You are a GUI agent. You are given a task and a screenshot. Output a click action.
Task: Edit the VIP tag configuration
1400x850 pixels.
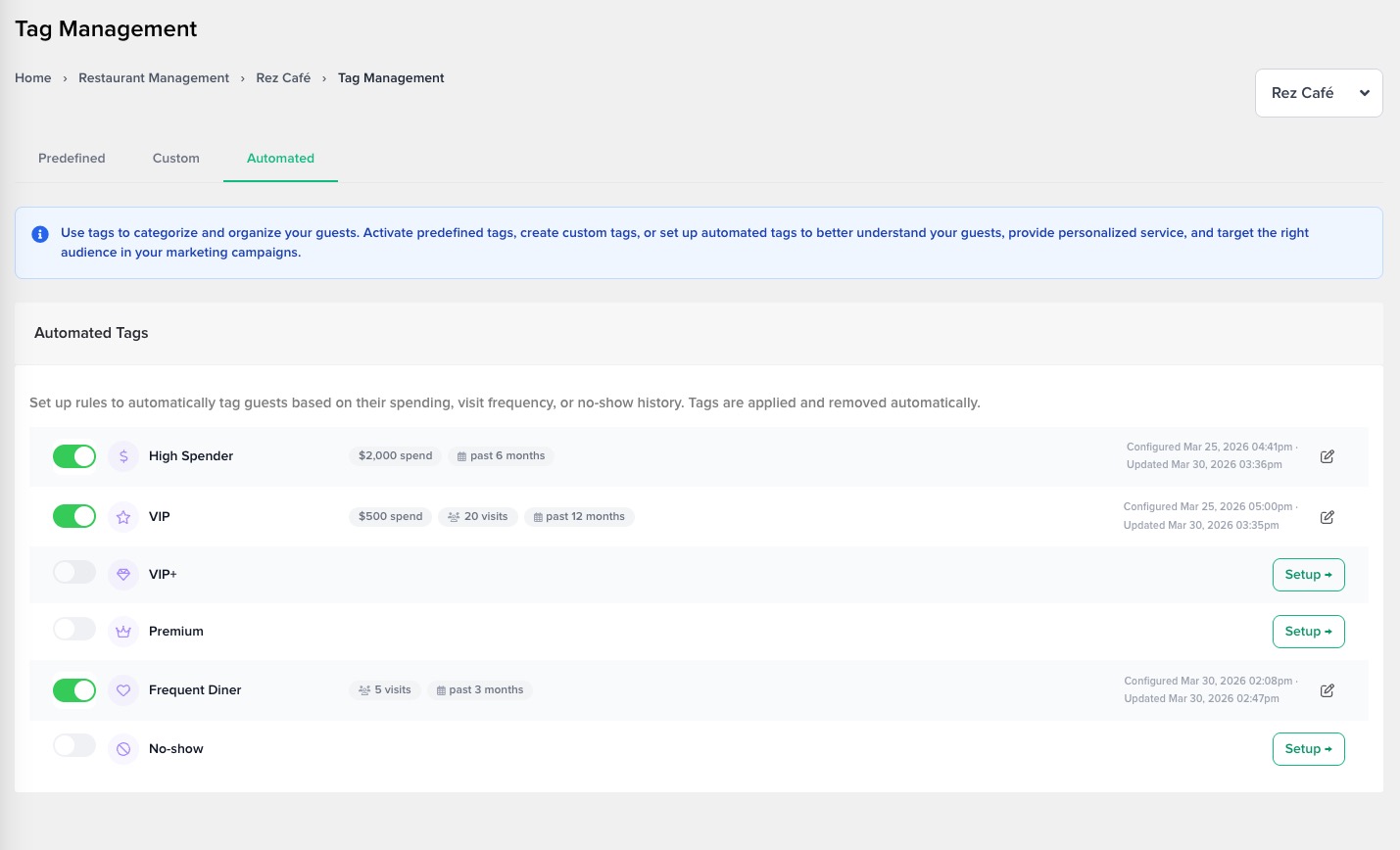pyautogui.click(x=1327, y=517)
